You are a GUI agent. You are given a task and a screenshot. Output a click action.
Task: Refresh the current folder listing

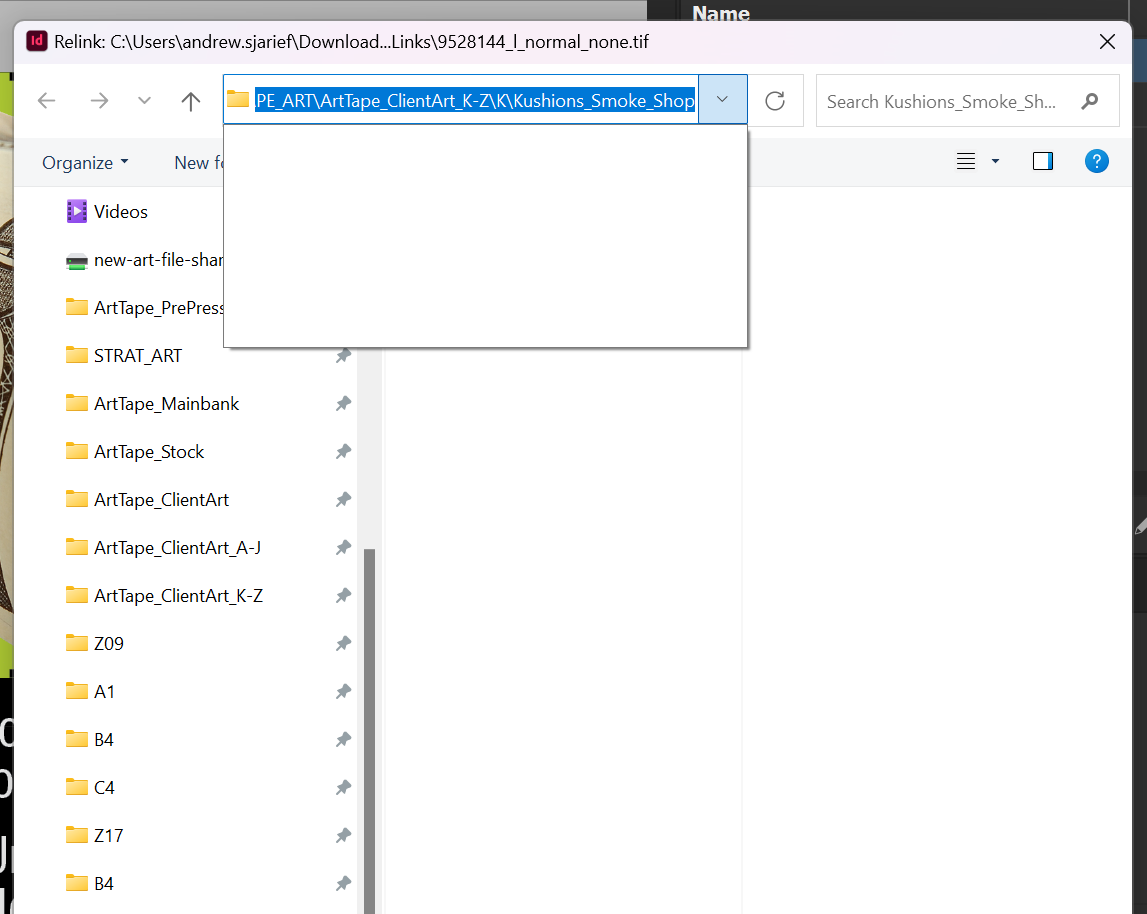pyautogui.click(x=776, y=100)
